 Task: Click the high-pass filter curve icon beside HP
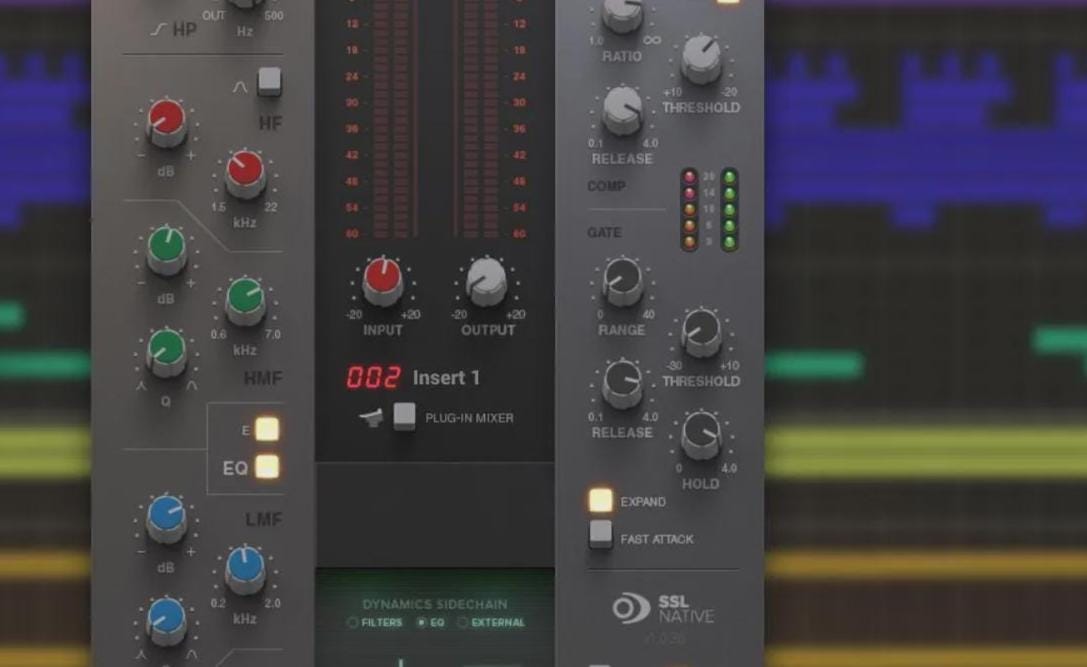(159, 29)
